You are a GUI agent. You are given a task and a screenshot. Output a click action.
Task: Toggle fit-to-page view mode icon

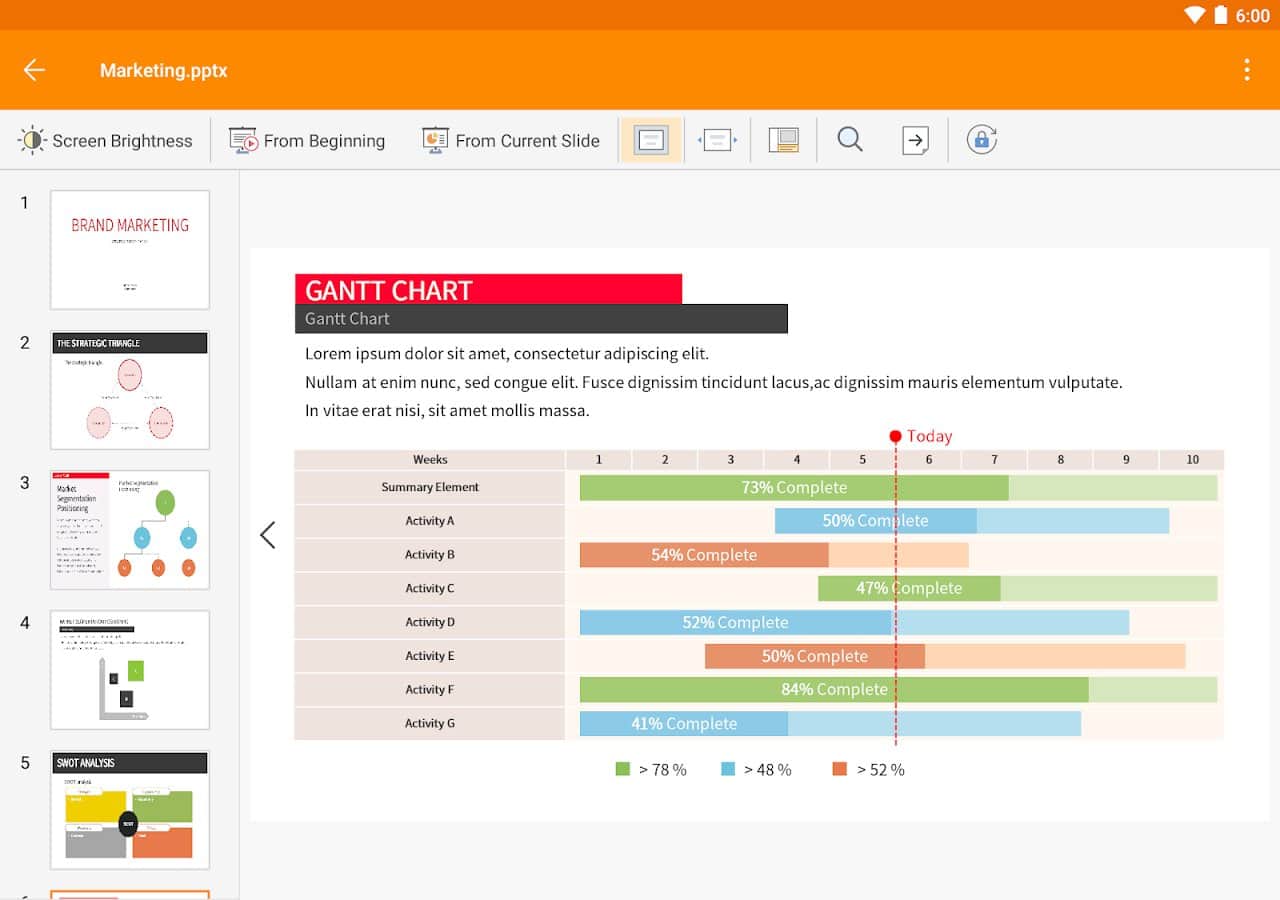[x=651, y=140]
